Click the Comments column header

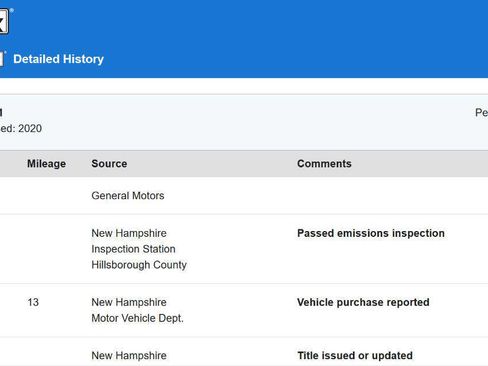324,164
